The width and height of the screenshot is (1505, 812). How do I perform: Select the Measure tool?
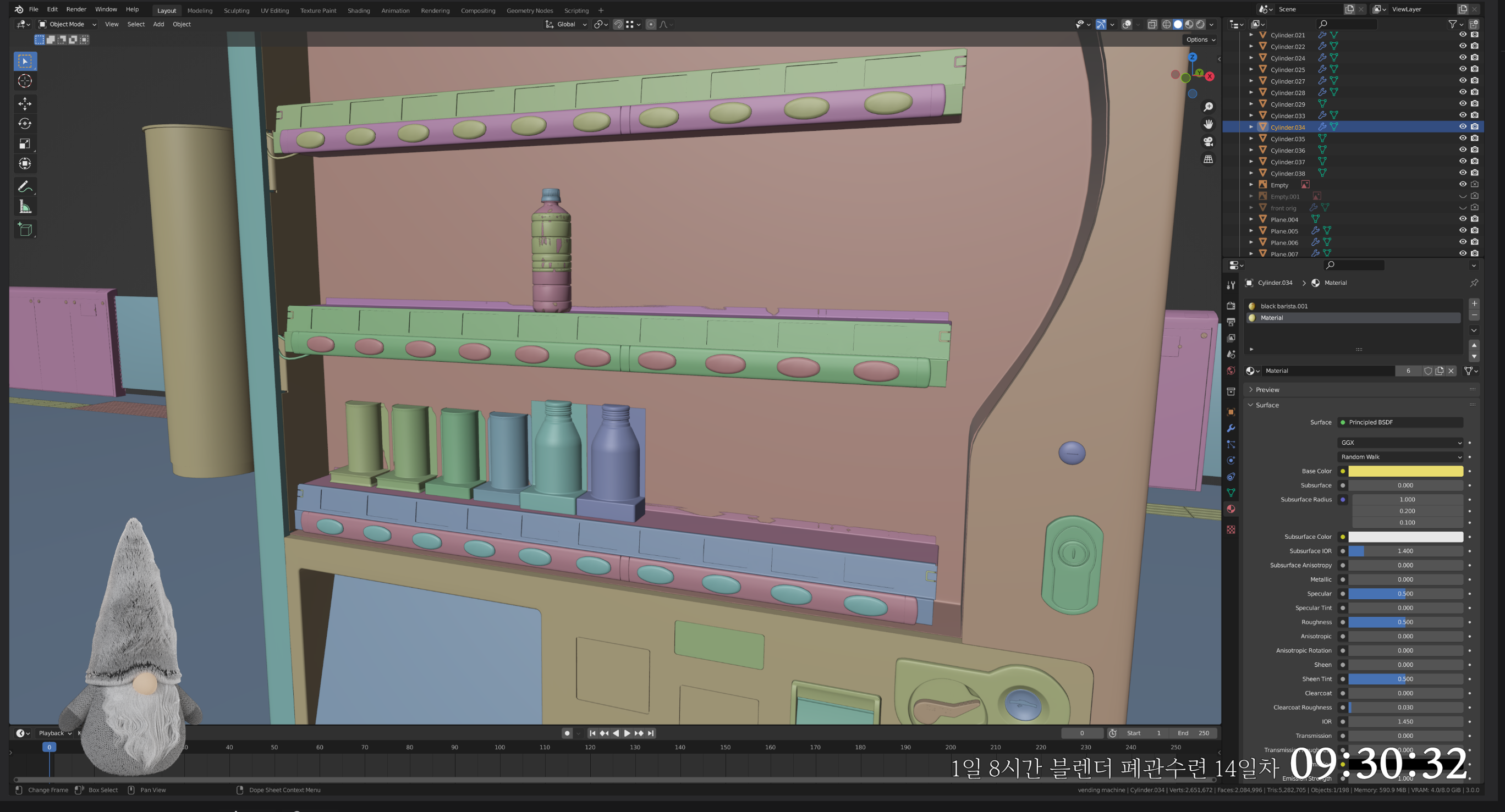(25, 207)
